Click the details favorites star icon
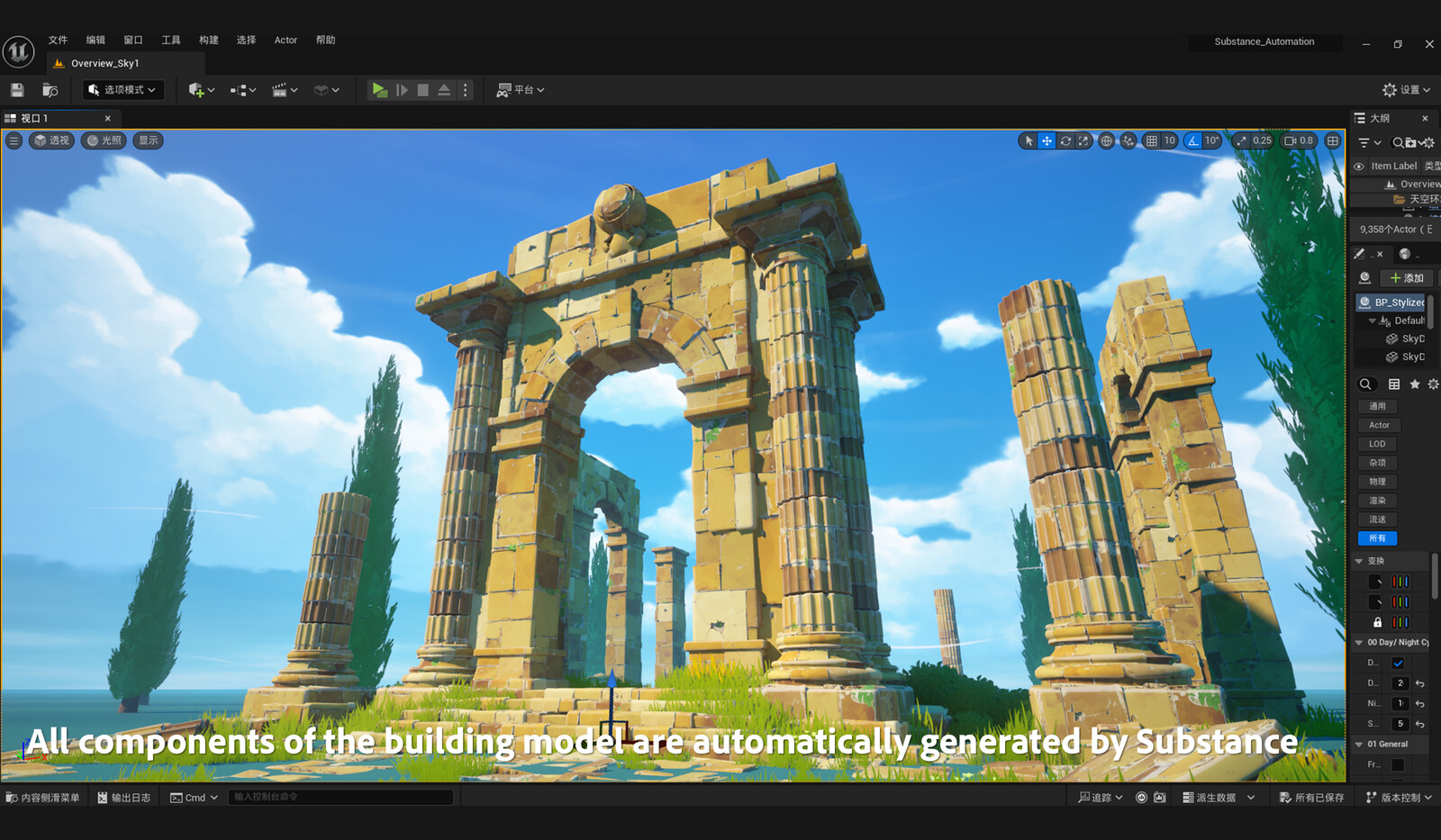 pyautogui.click(x=1414, y=384)
